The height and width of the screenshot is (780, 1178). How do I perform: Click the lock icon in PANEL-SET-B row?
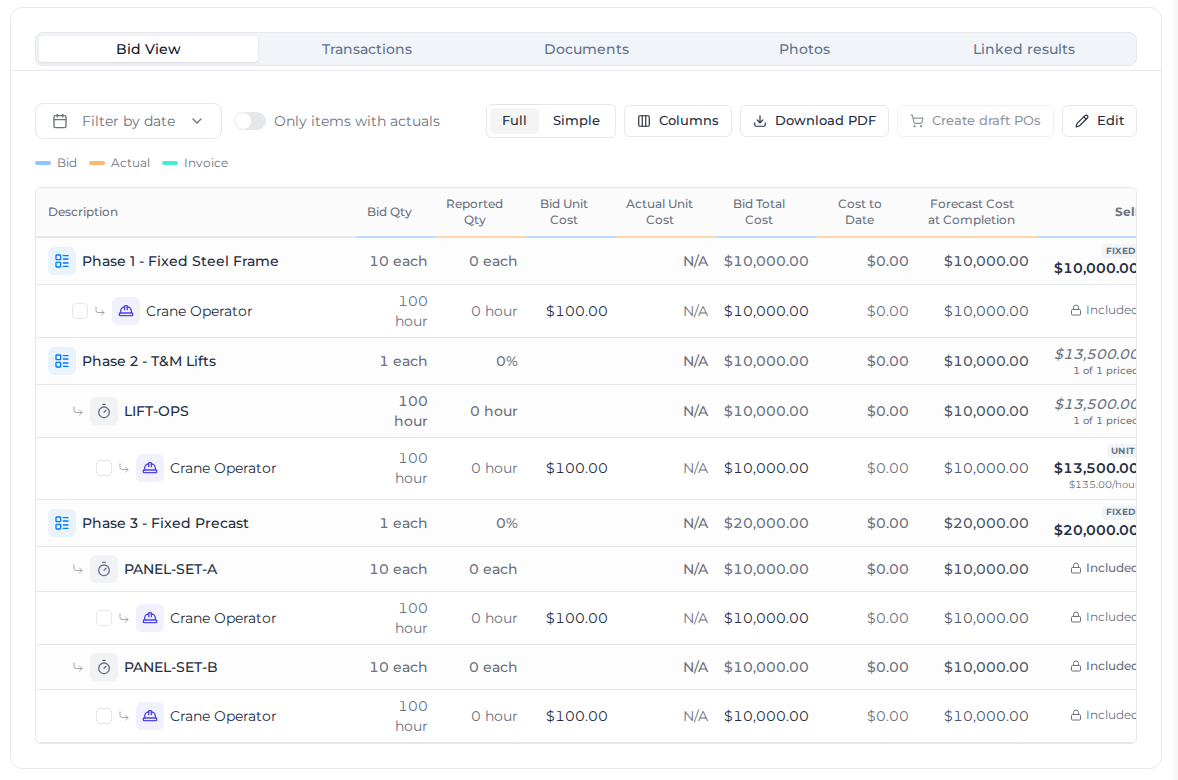pyautogui.click(x=1076, y=667)
